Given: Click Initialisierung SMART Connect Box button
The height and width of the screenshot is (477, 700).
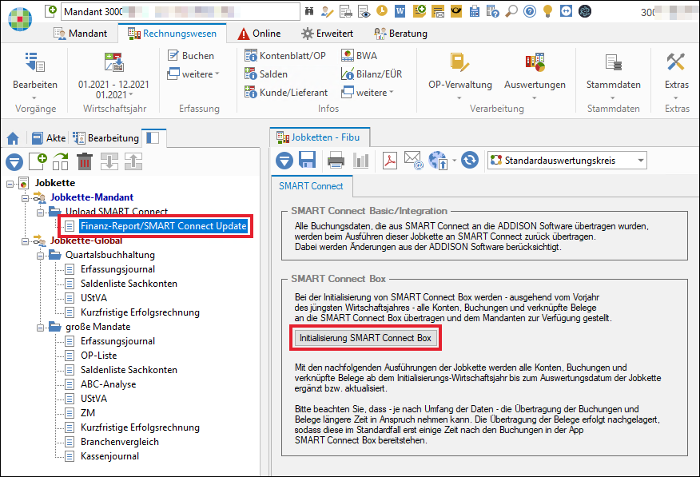Looking at the screenshot, I should click(x=365, y=338).
